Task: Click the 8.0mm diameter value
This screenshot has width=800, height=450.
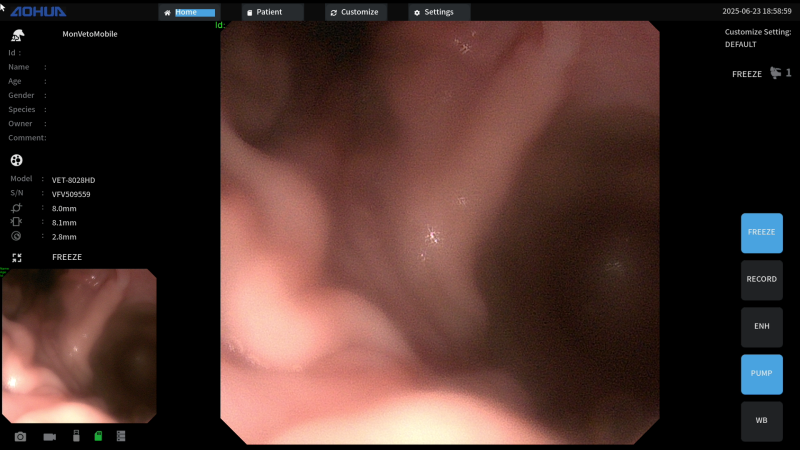Action: click(x=64, y=209)
